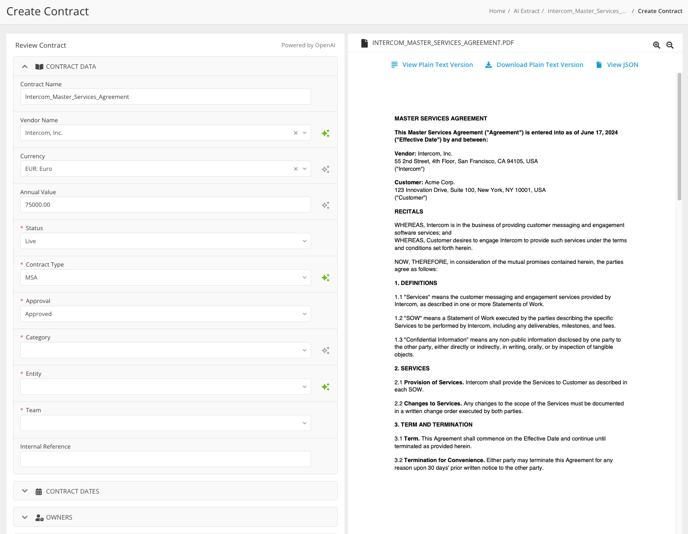Open the View JSON link

click(622, 65)
